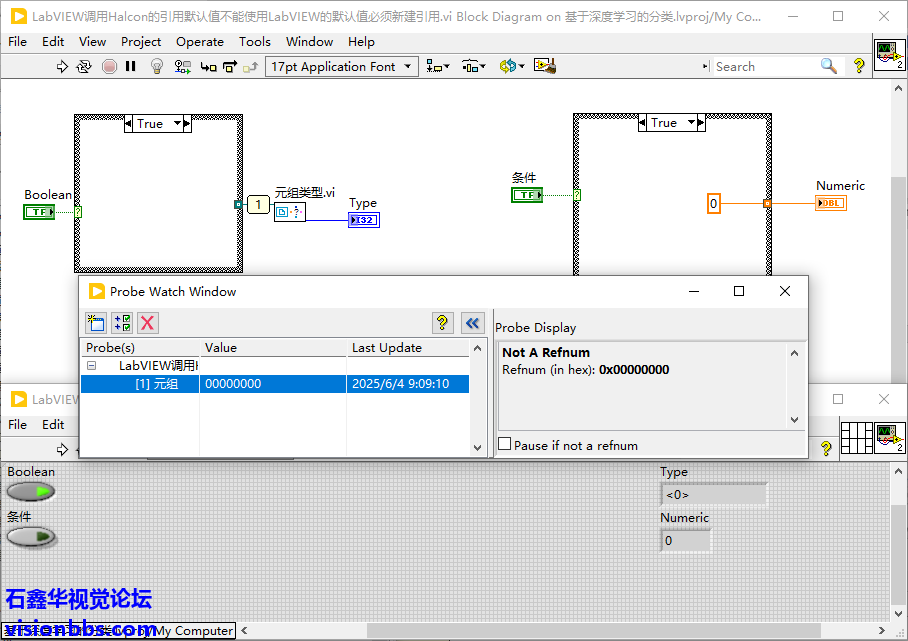
Task: Collapse the LabVIEW调用 probe tree node
Action: pyautogui.click(x=91, y=366)
